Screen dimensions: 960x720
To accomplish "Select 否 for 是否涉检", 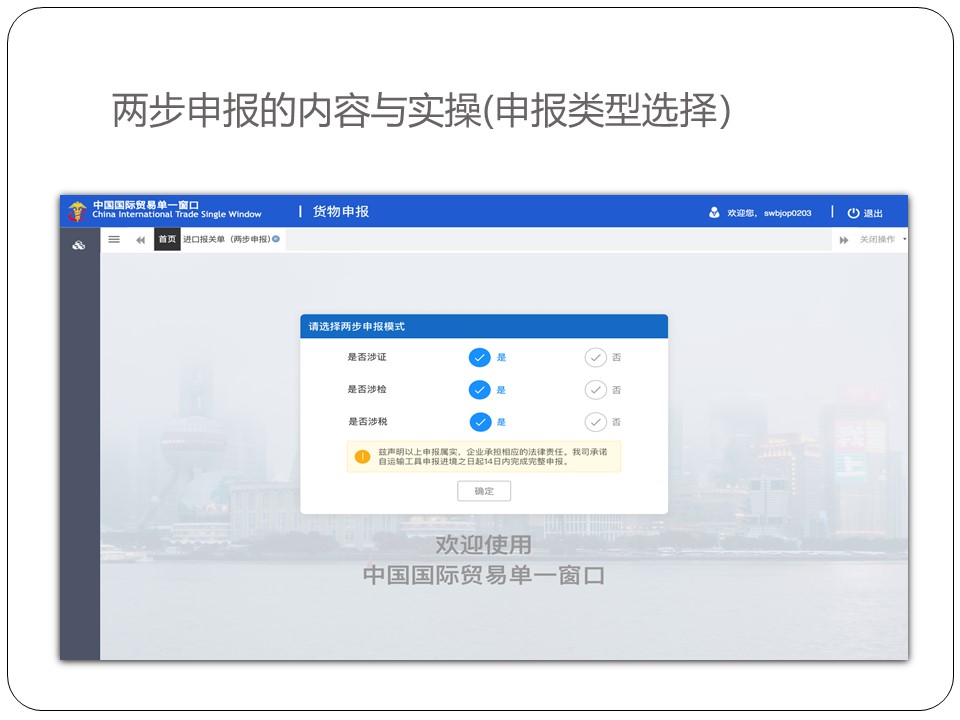I will pos(596,390).
